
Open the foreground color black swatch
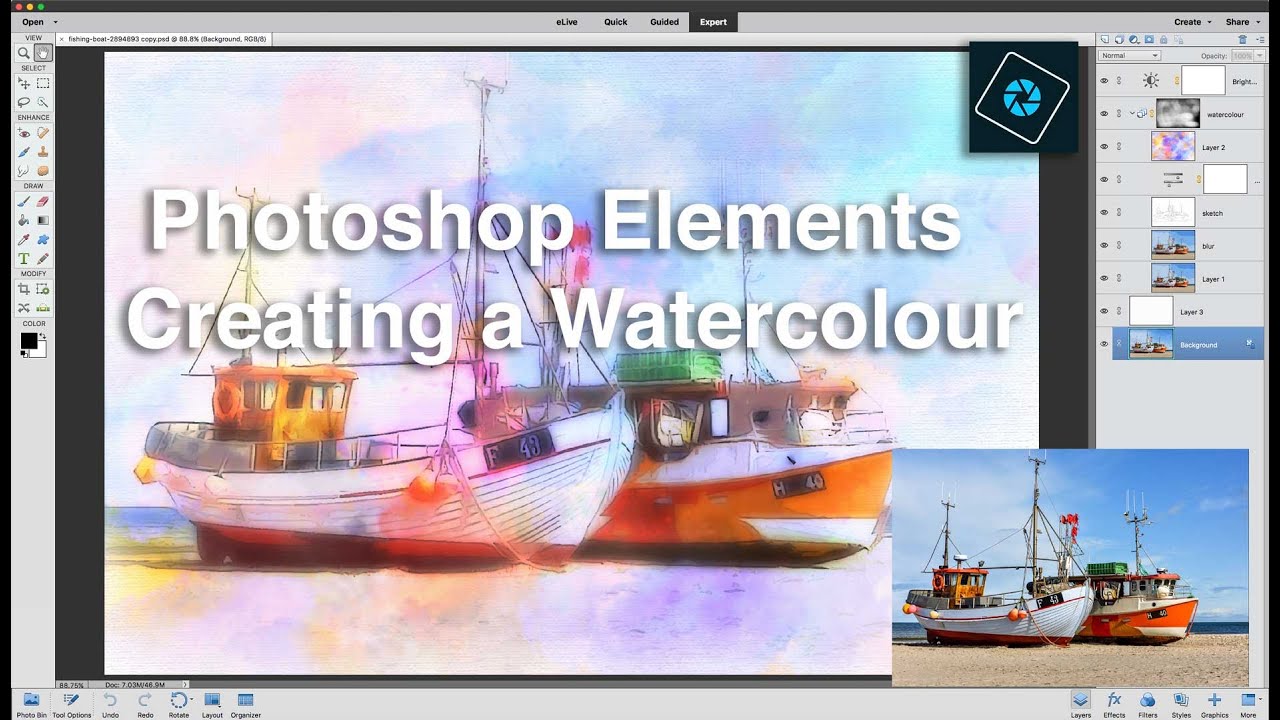(29, 341)
